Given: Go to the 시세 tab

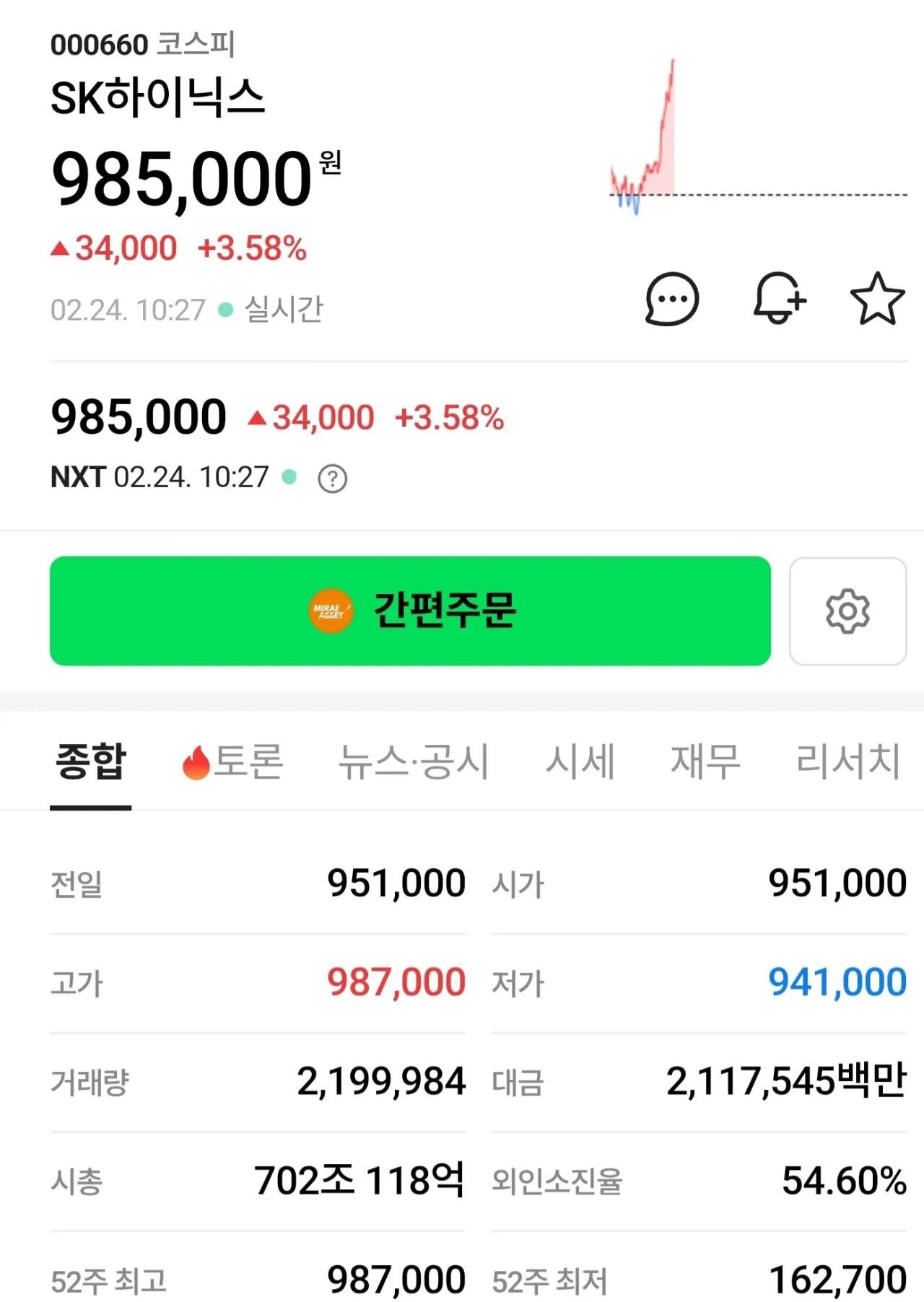Looking at the screenshot, I should coord(580,761).
